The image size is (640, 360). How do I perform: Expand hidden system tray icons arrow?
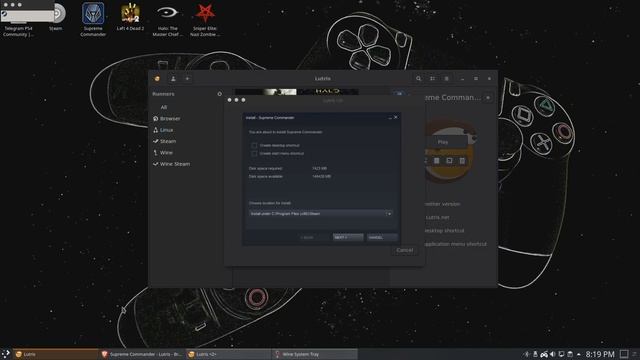tap(579, 354)
